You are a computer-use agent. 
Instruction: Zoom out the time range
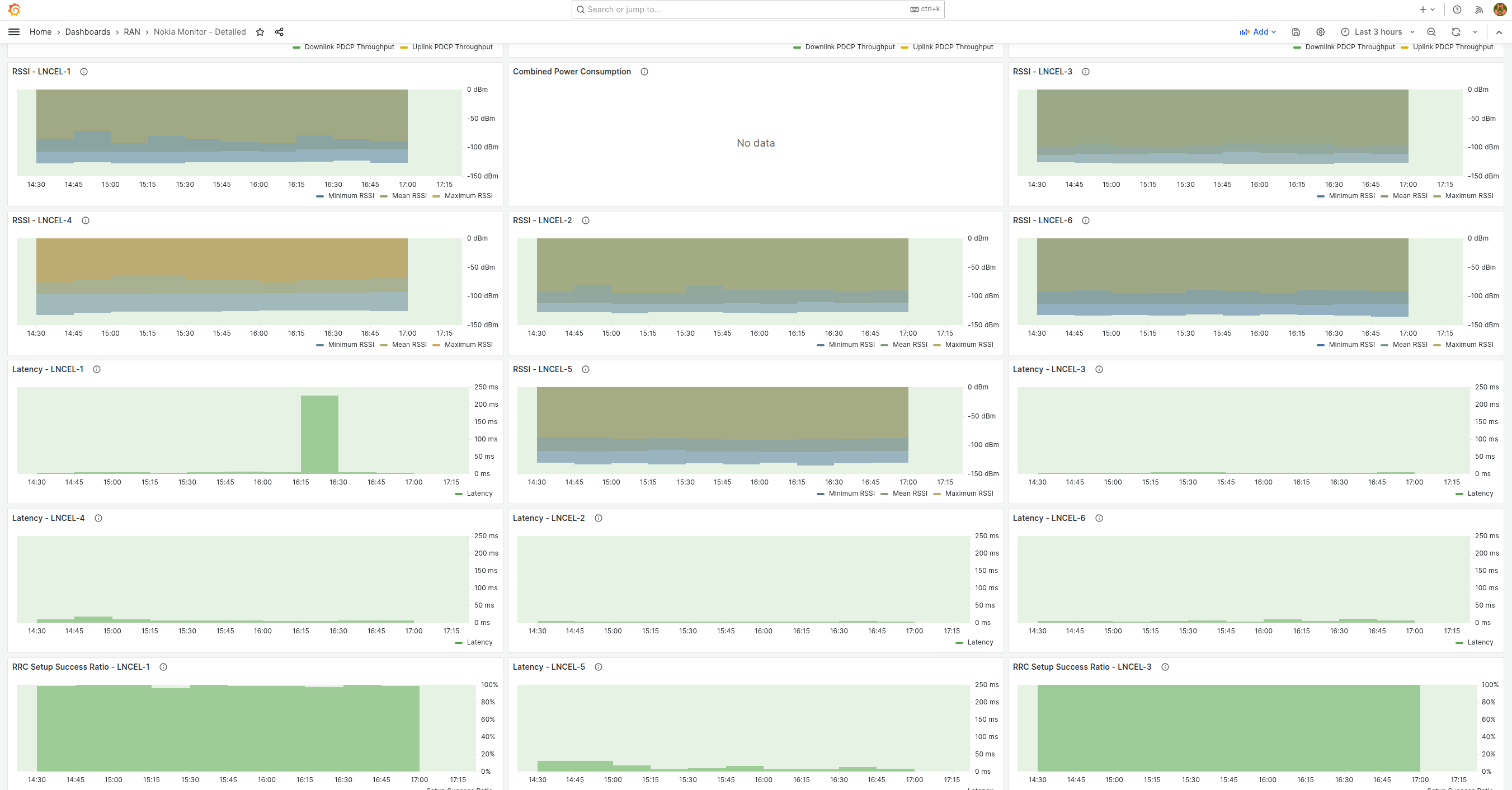tap(1431, 32)
